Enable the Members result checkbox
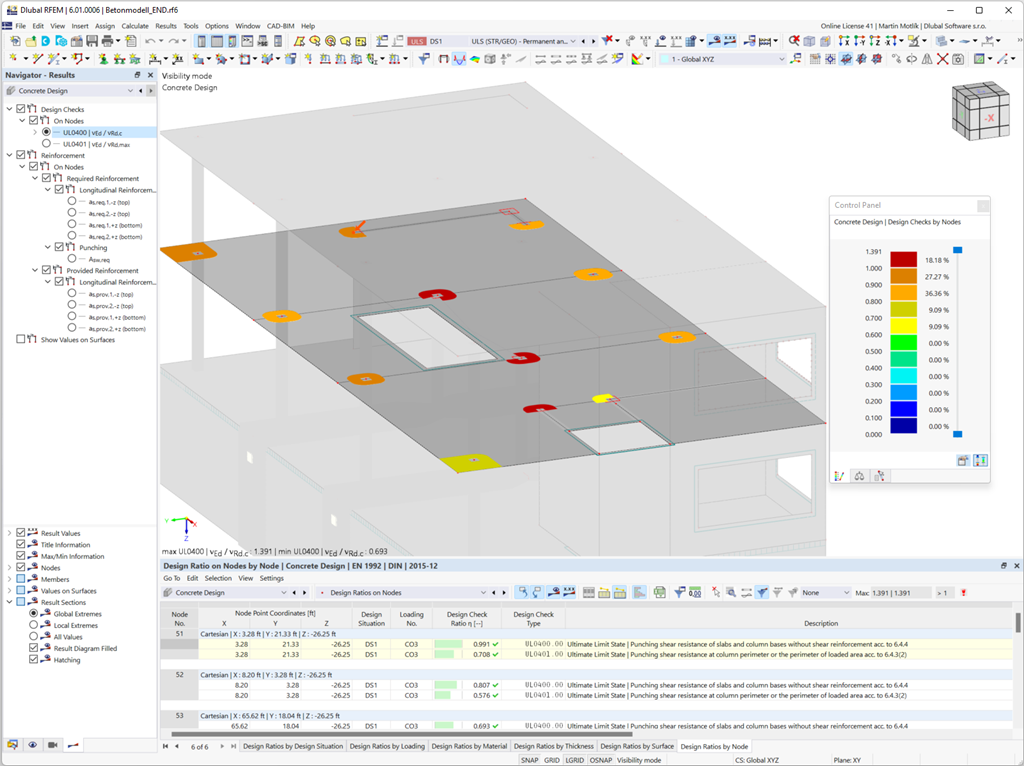The height and width of the screenshot is (766, 1024). point(20,579)
